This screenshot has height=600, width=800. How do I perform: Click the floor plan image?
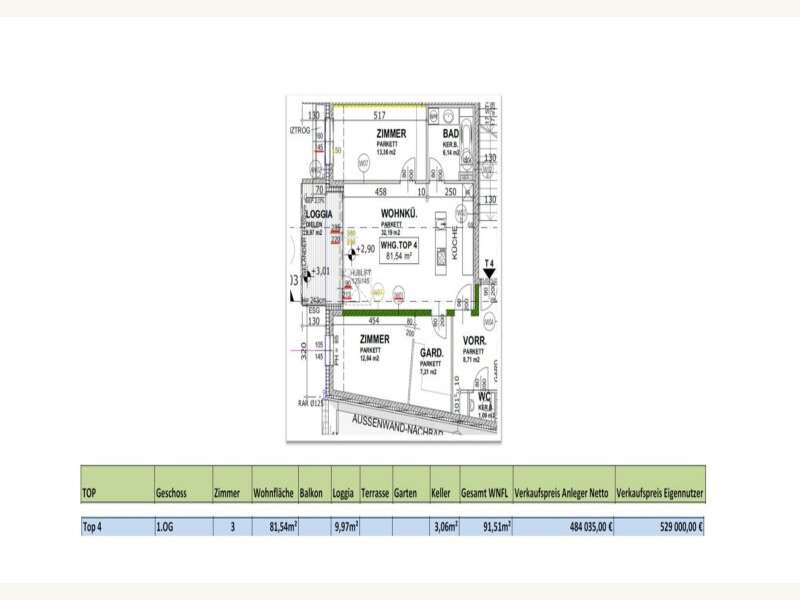[x=393, y=267]
